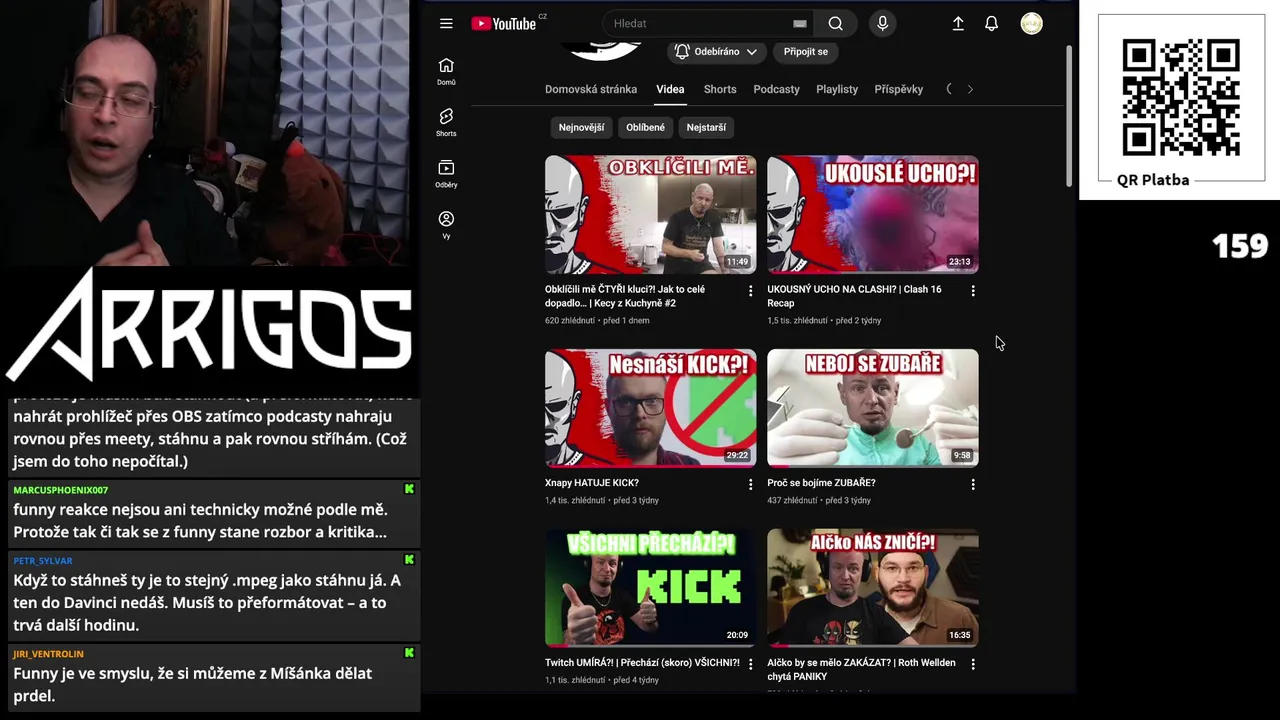Open the Podcasty tab

pos(776,89)
